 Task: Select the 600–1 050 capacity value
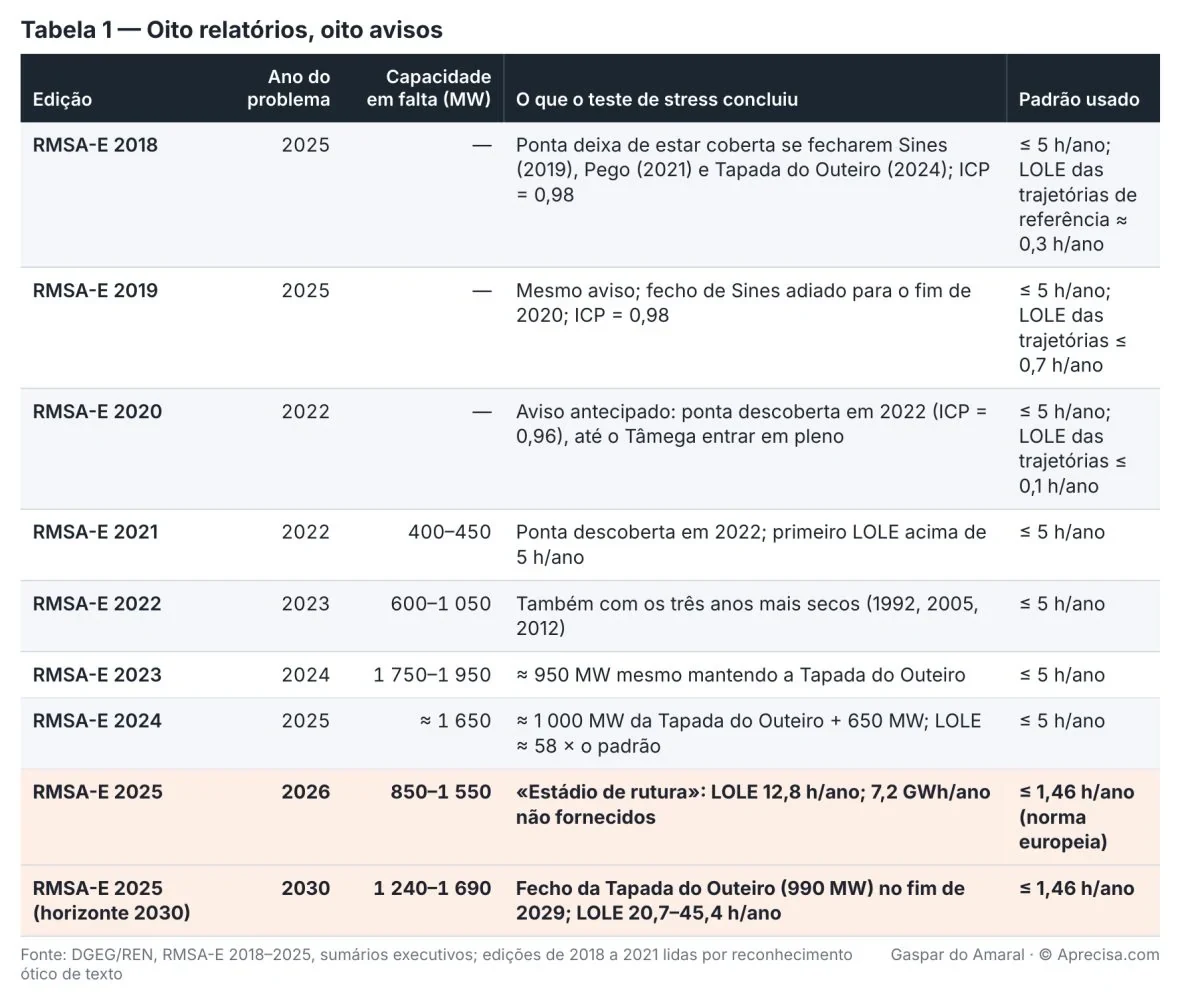(x=440, y=603)
